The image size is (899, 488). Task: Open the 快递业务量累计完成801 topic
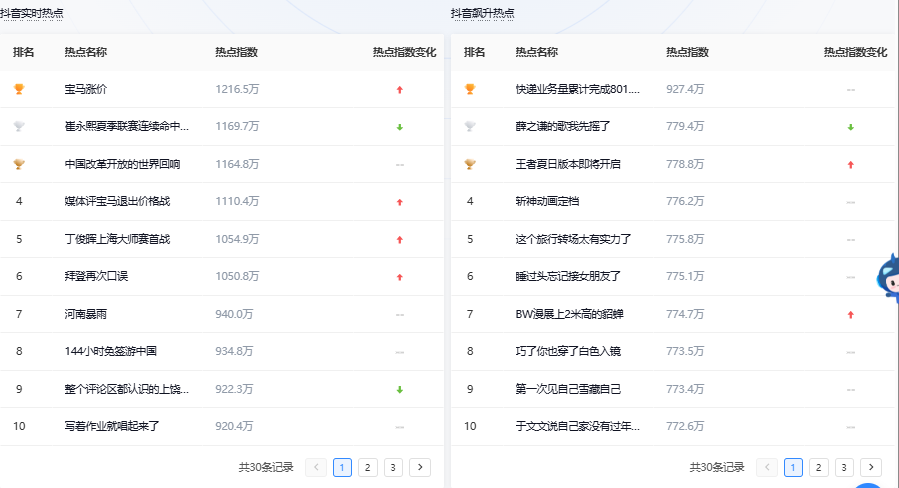pyautogui.click(x=578, y=89)
